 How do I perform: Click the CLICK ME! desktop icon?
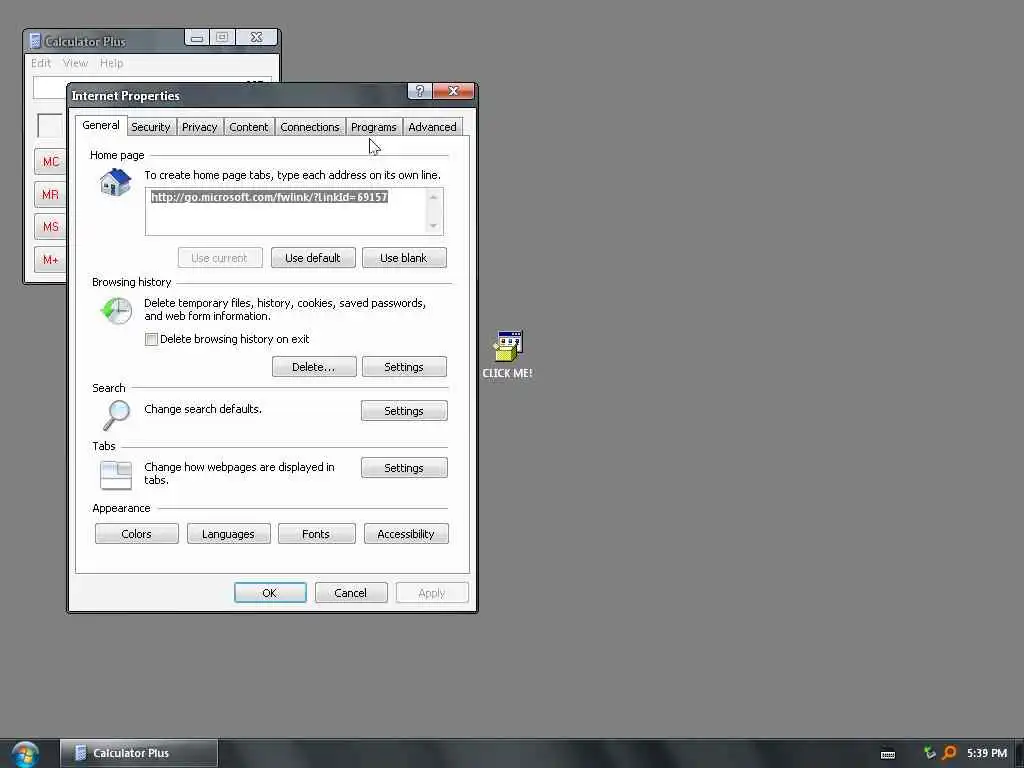[507, 355]
